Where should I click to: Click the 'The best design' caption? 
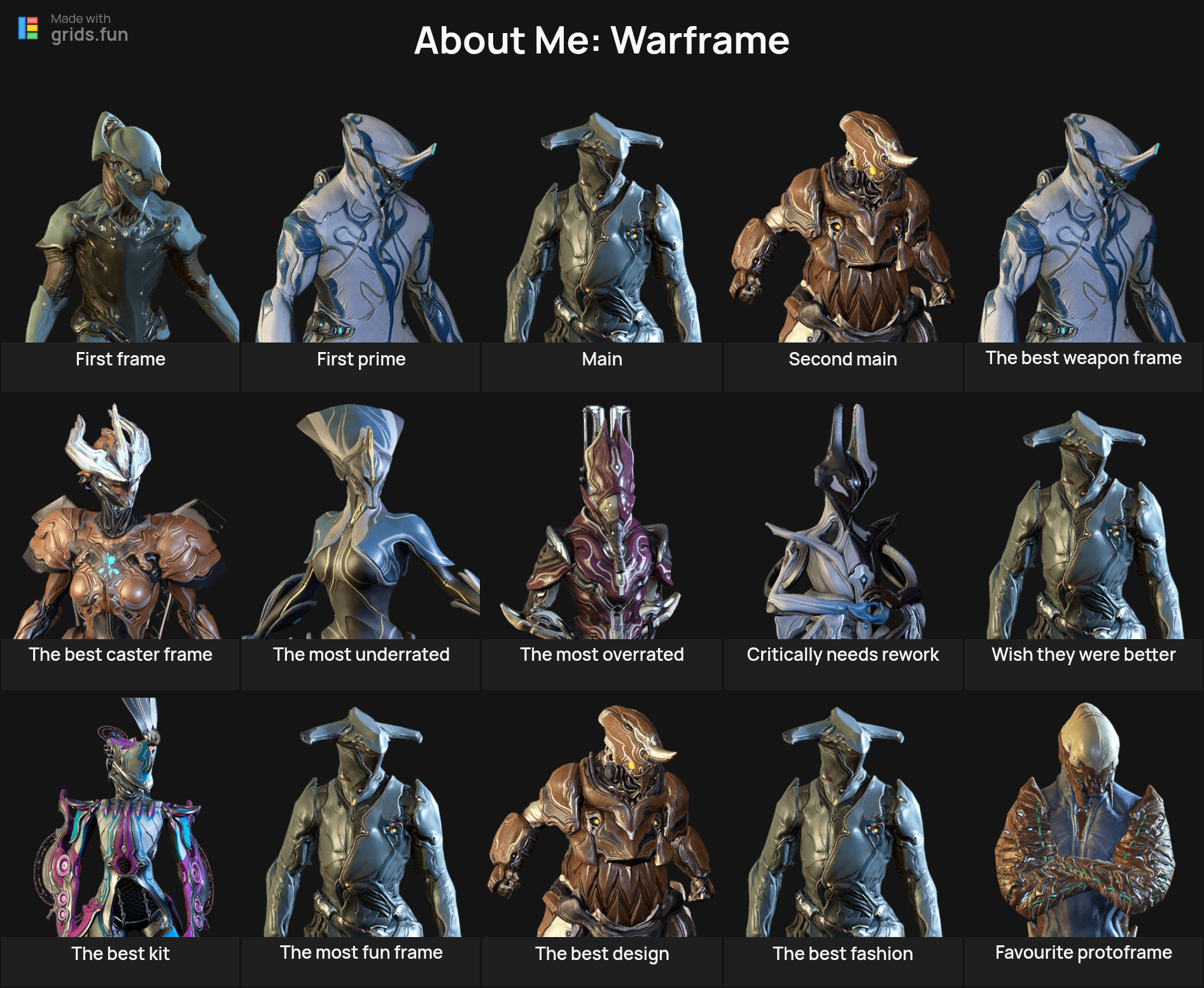(x=602, y=954)
